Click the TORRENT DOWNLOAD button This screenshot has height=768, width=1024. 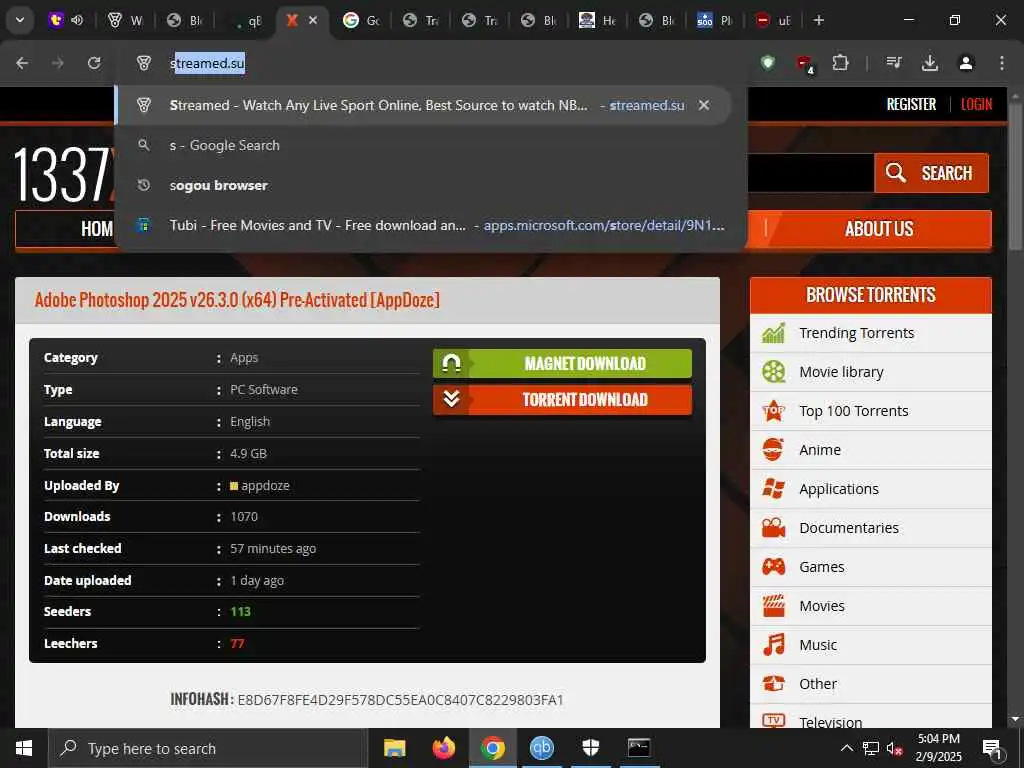562,400
